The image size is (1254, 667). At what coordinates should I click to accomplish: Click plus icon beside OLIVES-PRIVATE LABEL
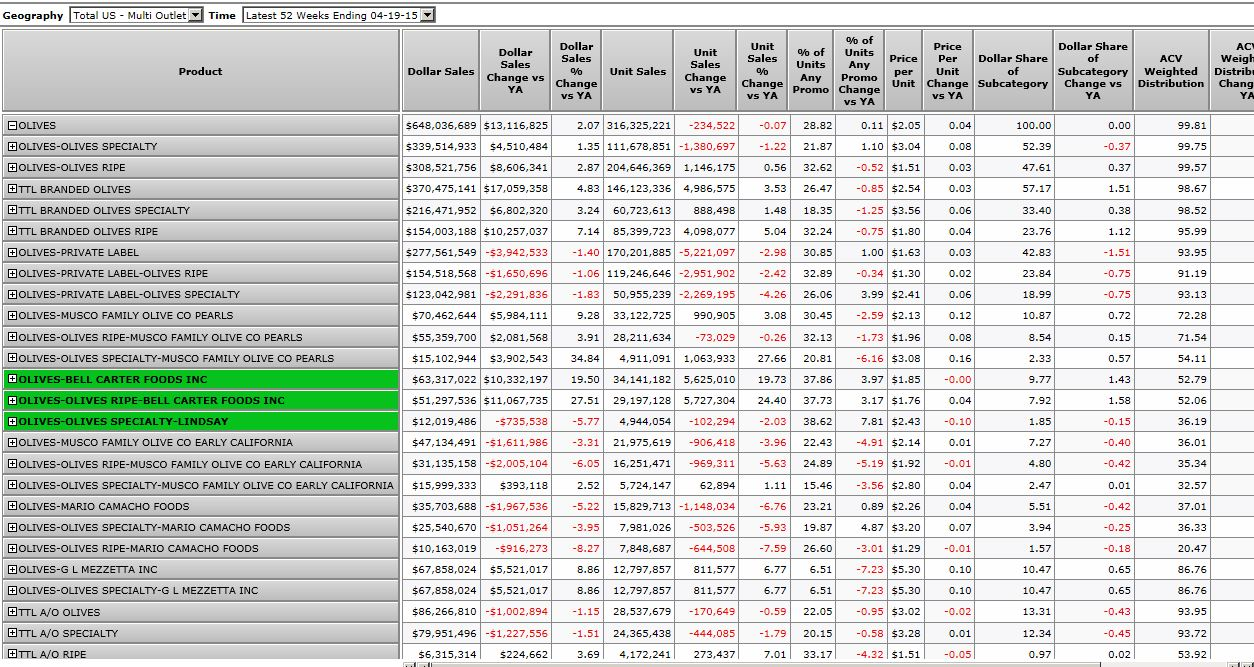coord(12,253)
